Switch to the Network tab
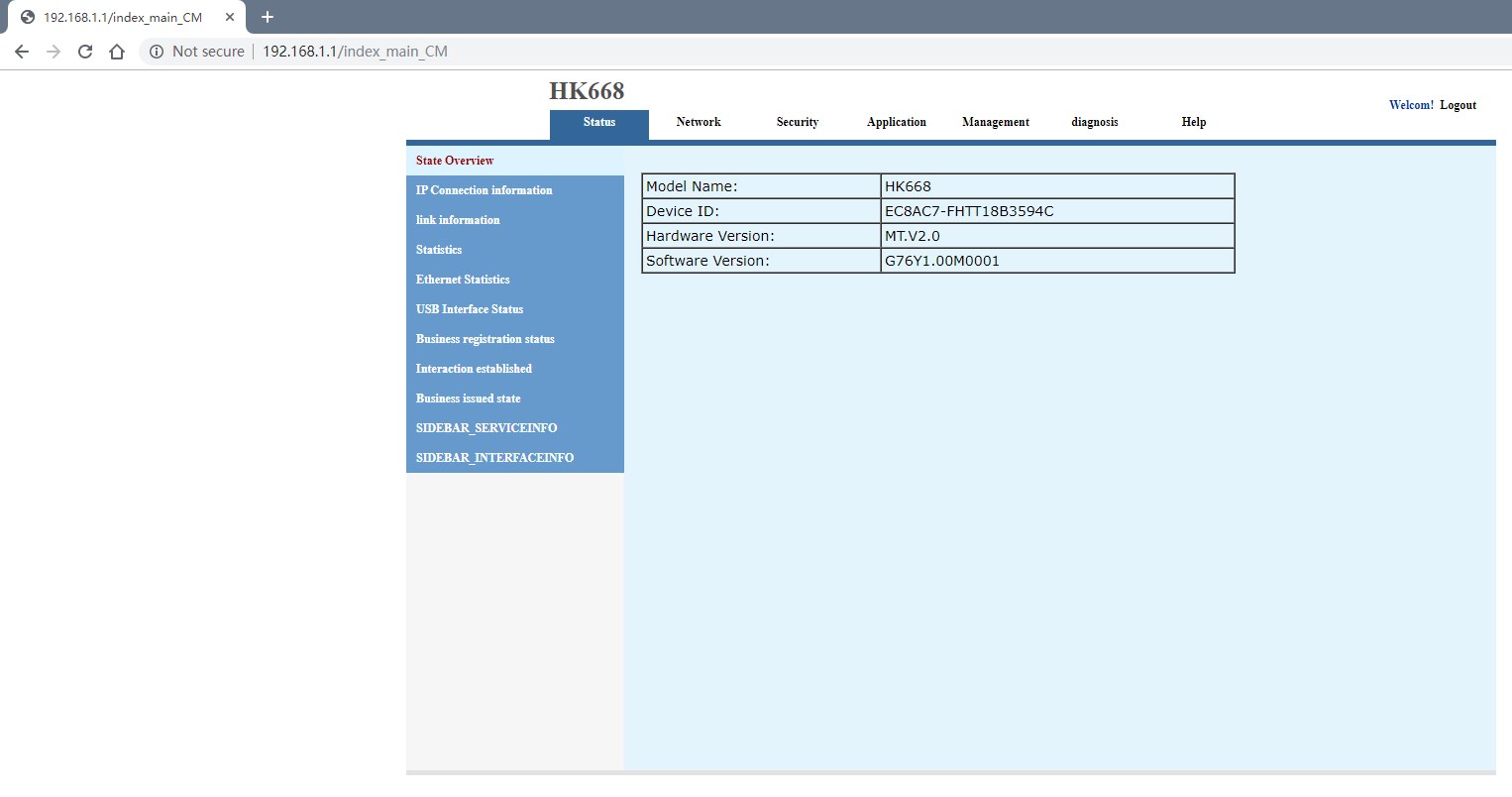This screenshot has height=797, width=1512. [699, 122]
